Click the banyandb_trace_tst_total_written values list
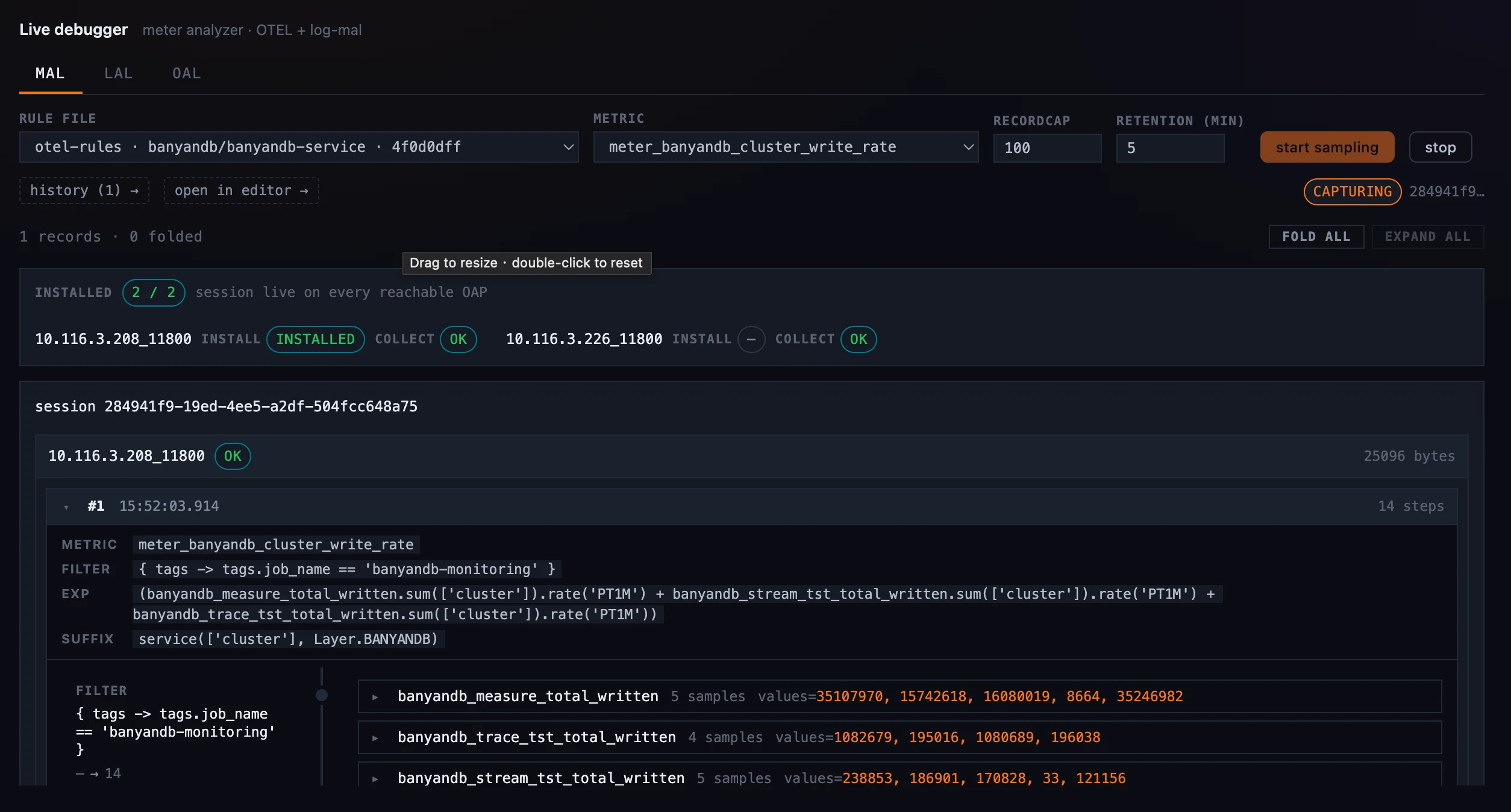 pos(967,737)
